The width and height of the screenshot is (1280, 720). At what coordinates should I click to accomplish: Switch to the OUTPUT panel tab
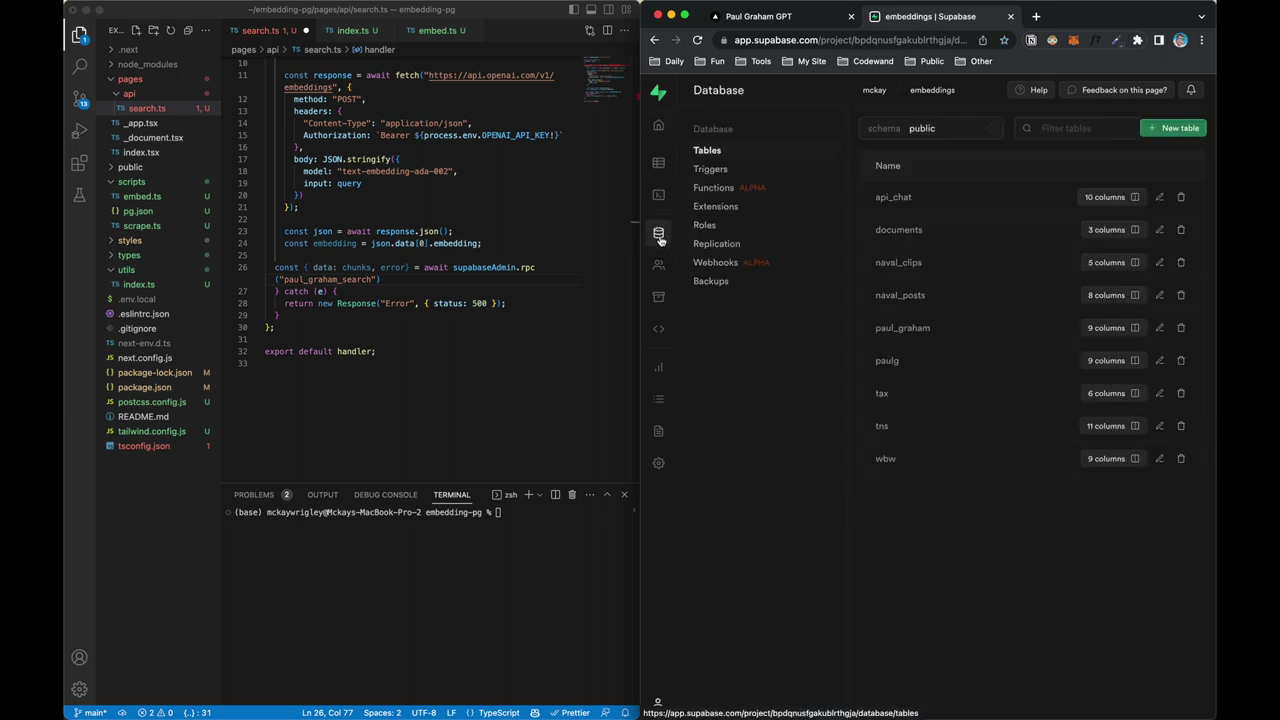[322, 495]
